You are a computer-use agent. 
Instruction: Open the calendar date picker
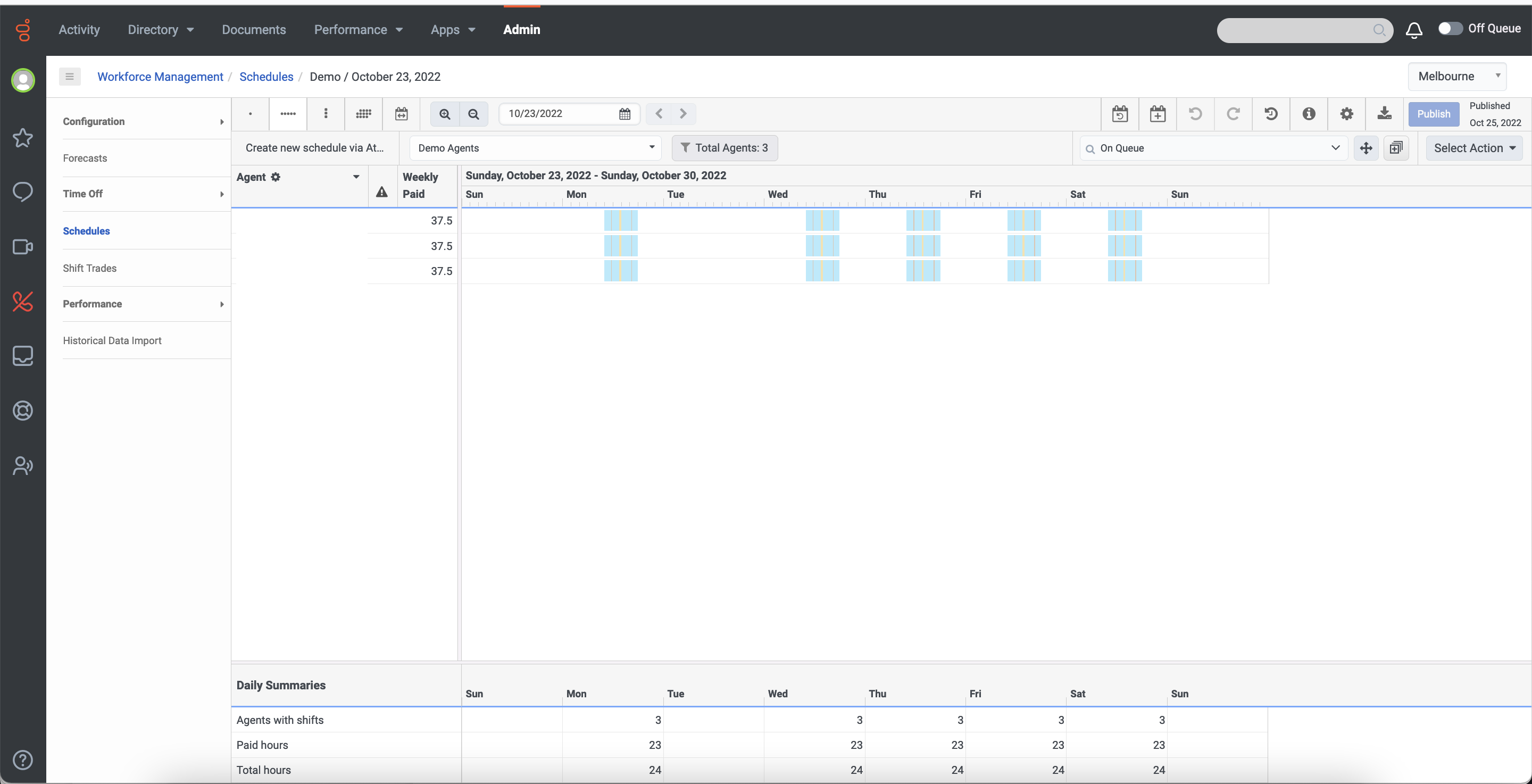tap(625, 114)
